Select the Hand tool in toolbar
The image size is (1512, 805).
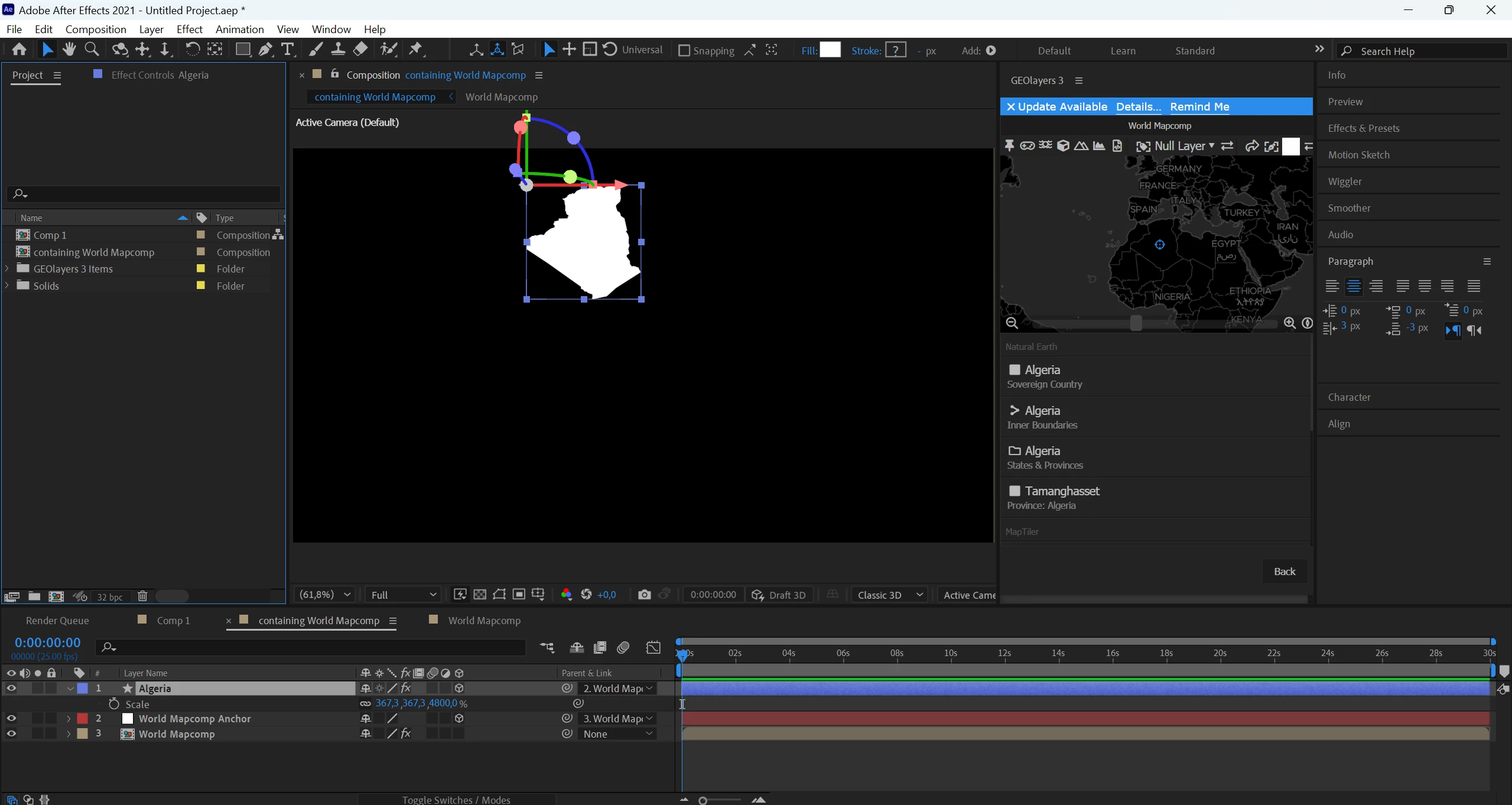(x=69, y=50)
